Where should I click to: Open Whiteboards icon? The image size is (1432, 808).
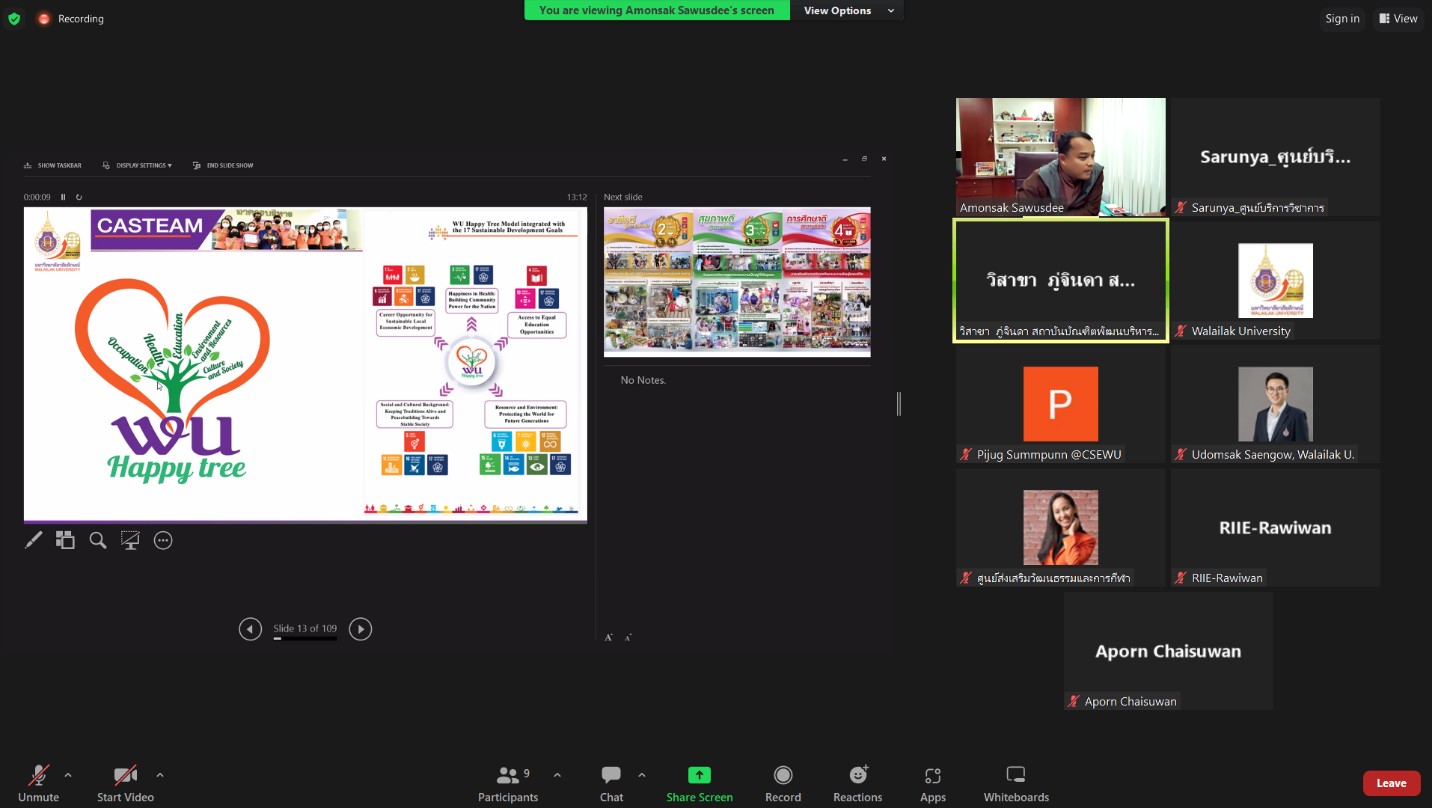point(1016,776)
